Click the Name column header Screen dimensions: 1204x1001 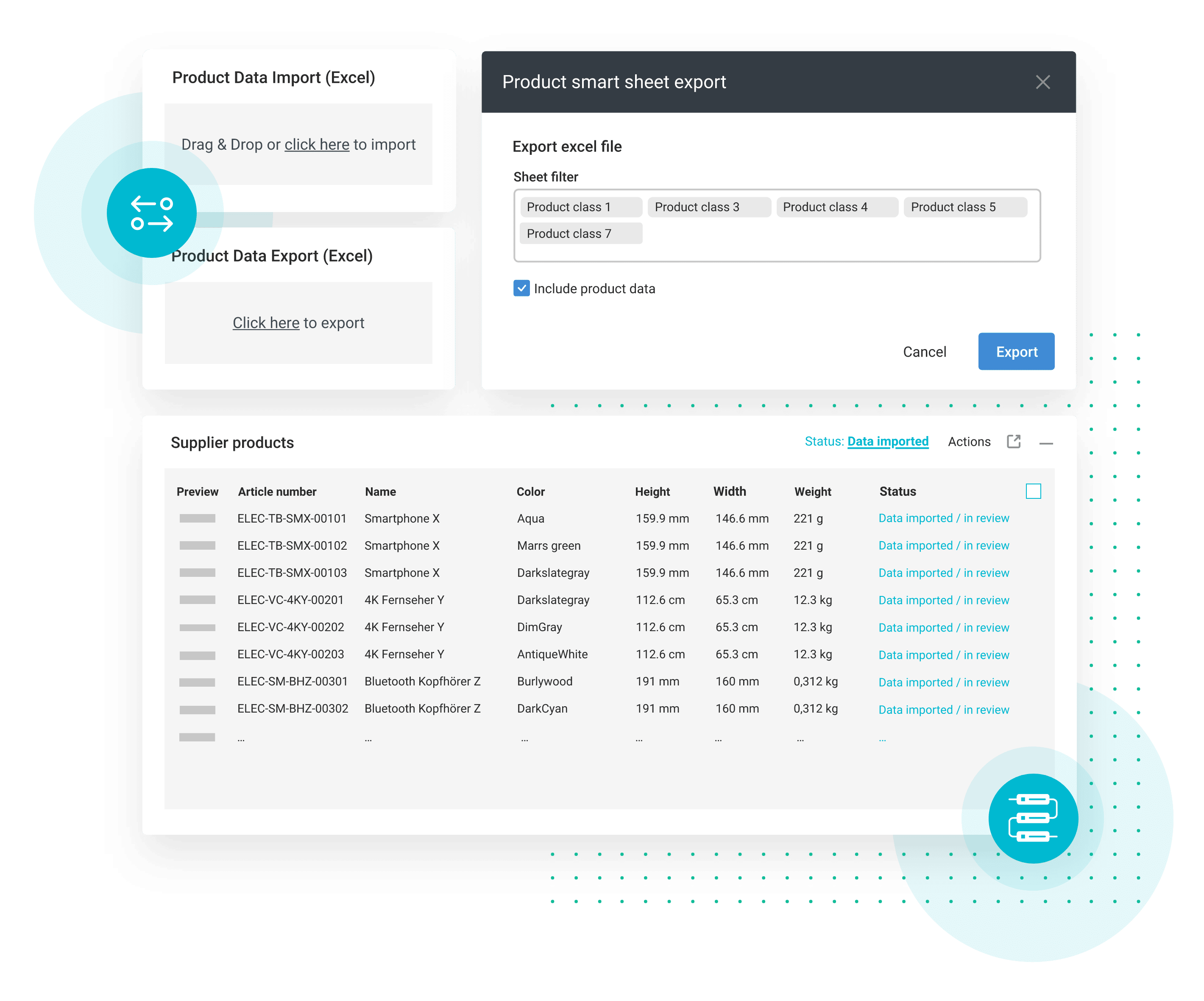(x=380, y=492)
